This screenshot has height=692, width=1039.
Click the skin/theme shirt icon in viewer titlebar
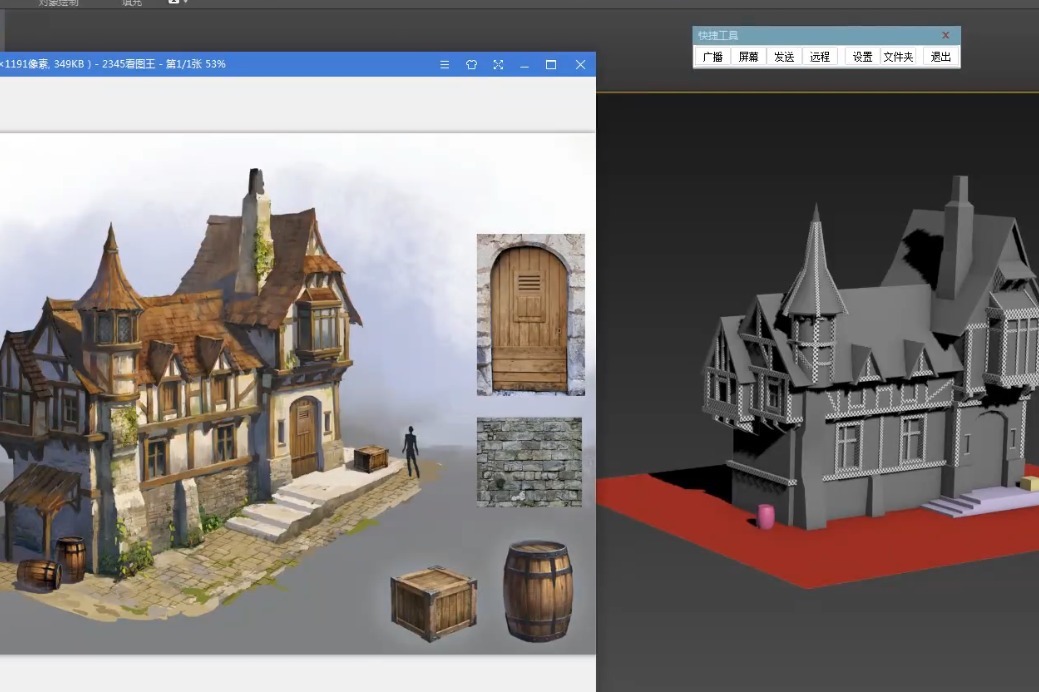click(x=471, y=64)
